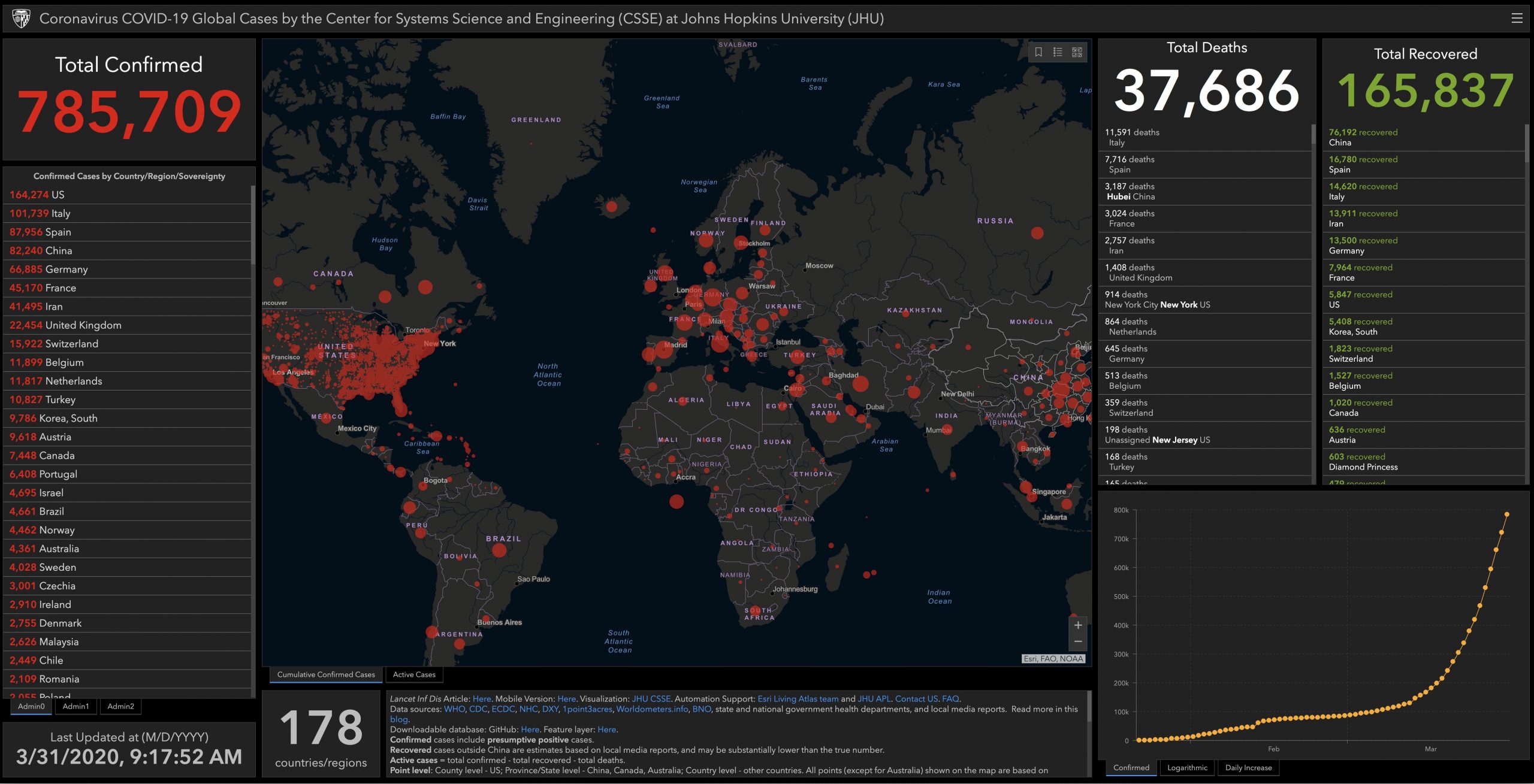1534x784 pixels.
Task: Open the basemap gallery grid icon
Action: point(1077,52)
